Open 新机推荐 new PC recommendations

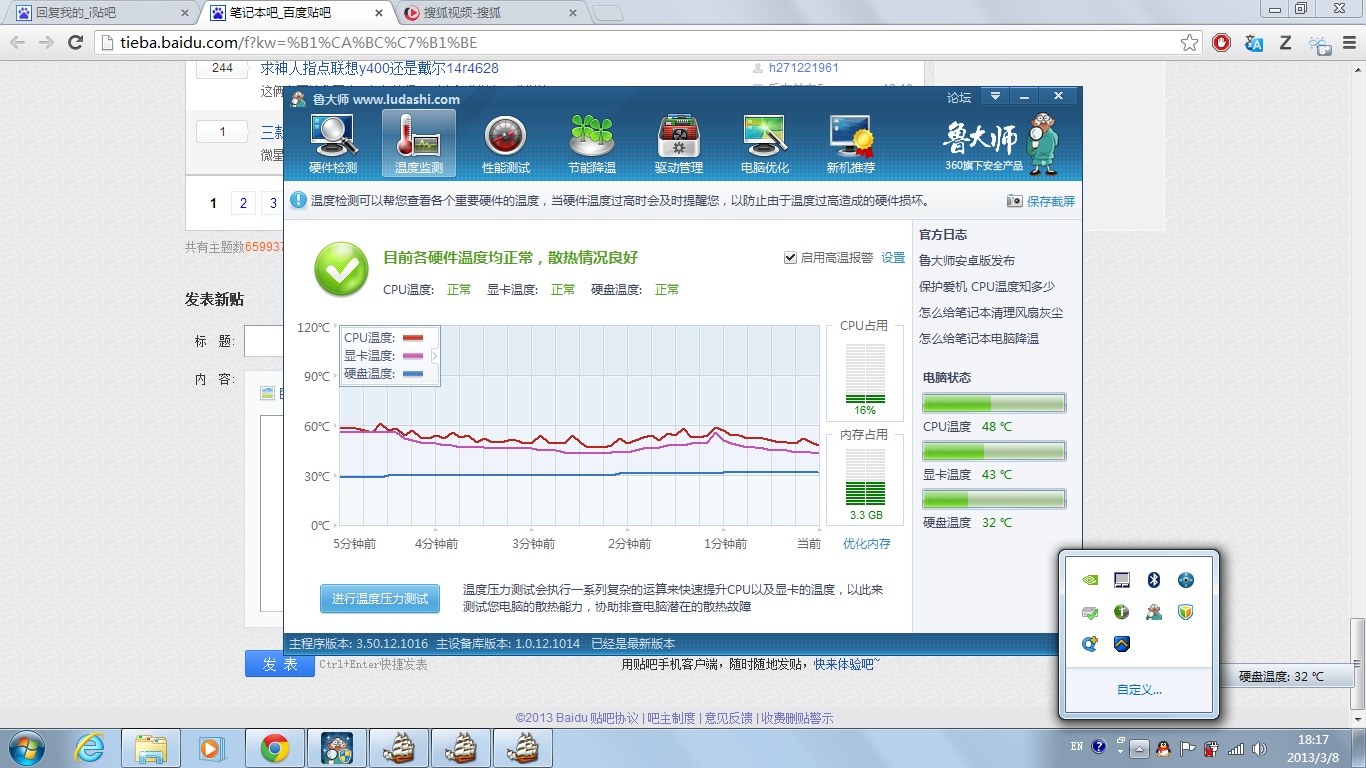pos(851,143)
